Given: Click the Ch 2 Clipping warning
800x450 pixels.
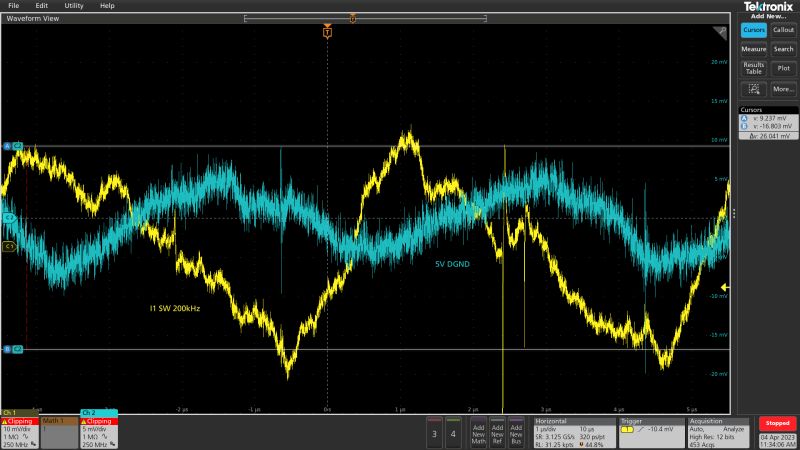Looking at the screenshot, I should 99,421.
